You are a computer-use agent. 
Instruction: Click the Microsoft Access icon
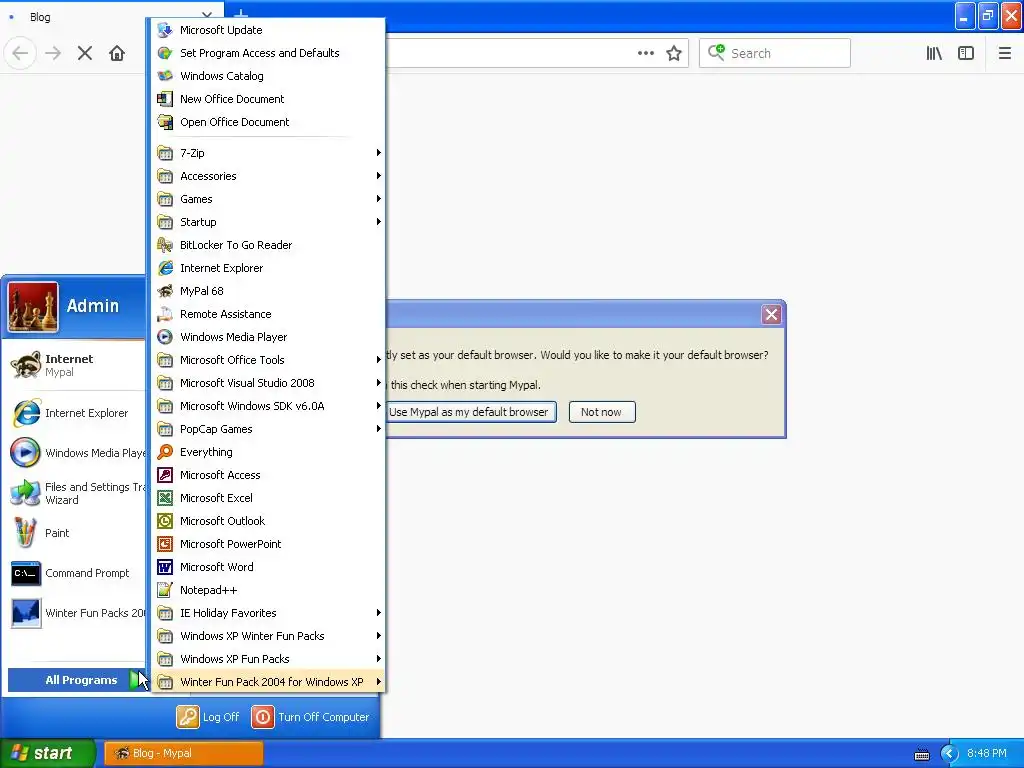165,475
